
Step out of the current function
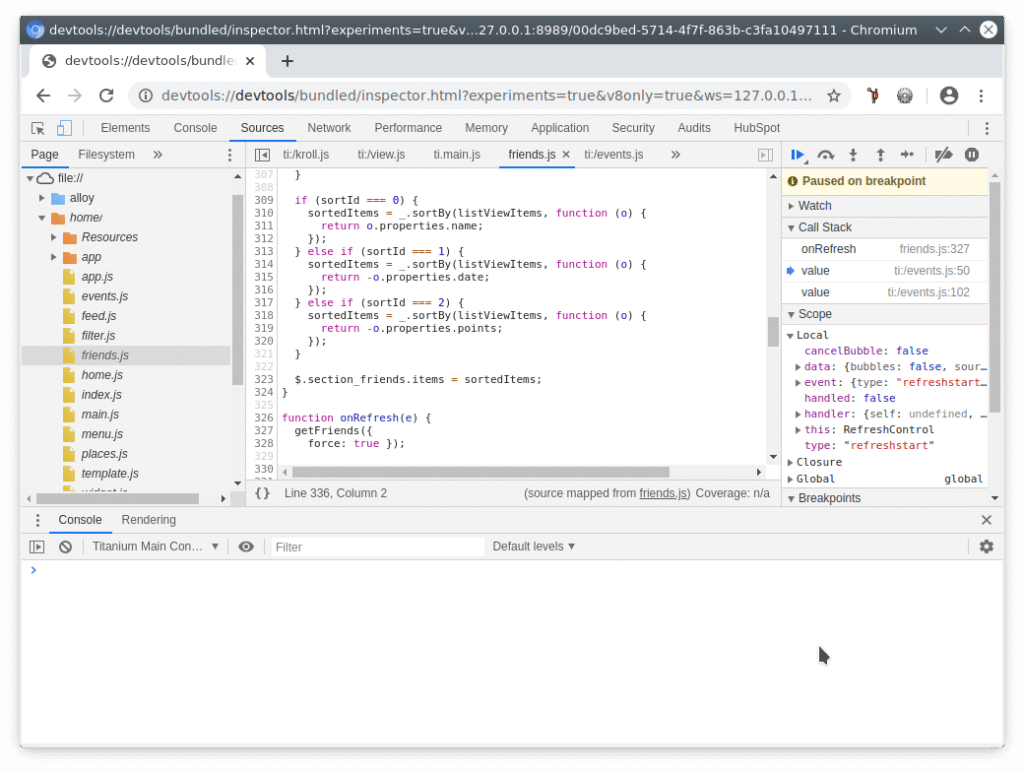(880, 155)
